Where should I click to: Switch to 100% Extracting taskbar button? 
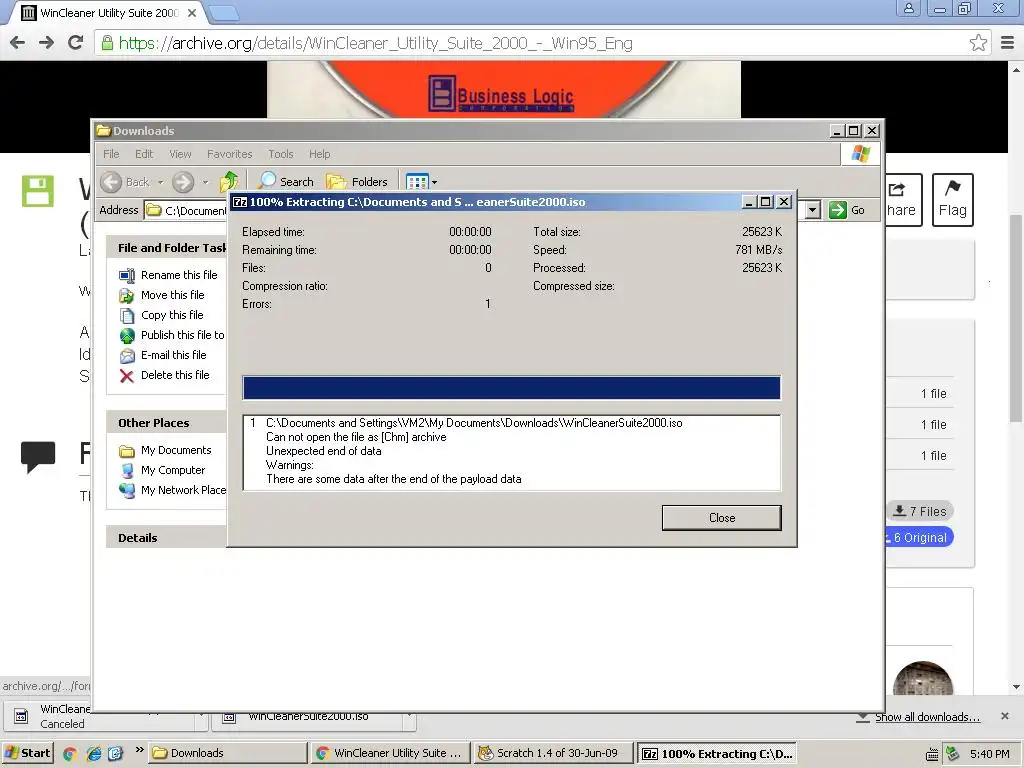[x=717, y=753]
